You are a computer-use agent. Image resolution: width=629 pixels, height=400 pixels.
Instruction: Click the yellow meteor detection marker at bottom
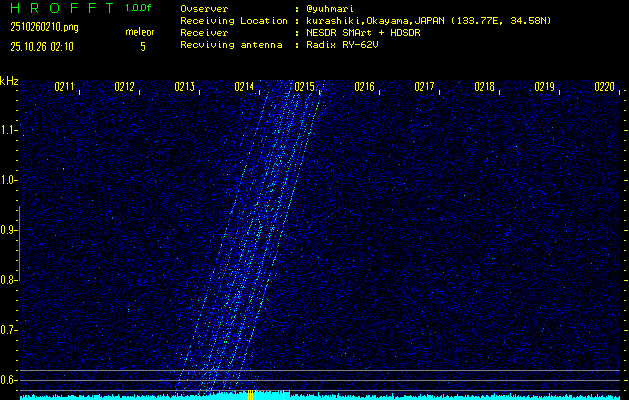click(x=251, y=394)
